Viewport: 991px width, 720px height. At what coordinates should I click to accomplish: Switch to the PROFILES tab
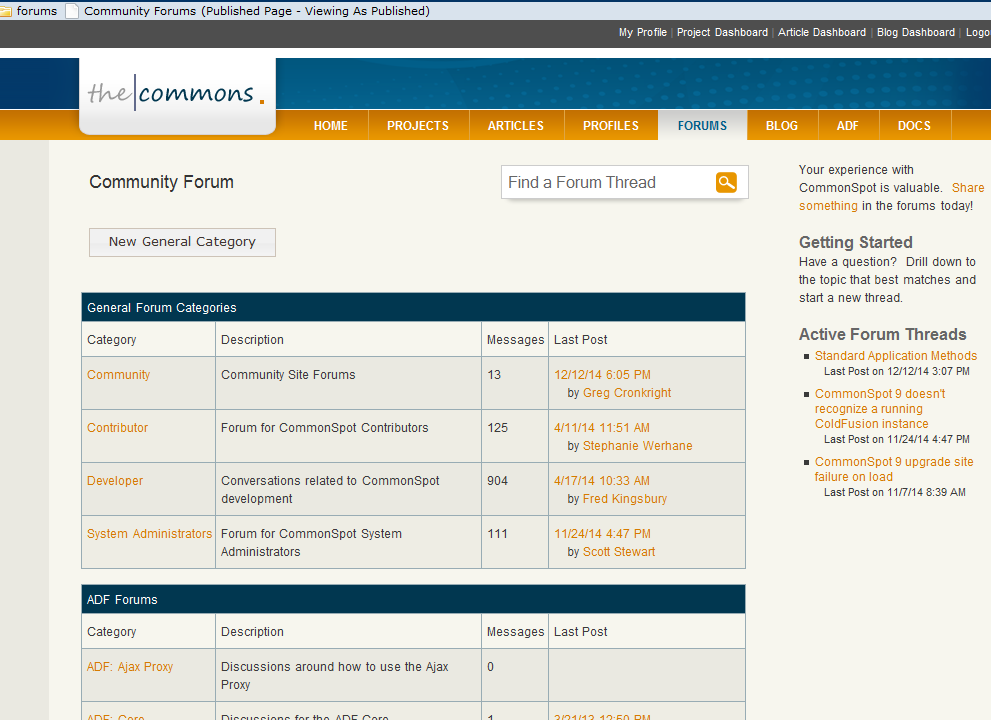(611, 125)
